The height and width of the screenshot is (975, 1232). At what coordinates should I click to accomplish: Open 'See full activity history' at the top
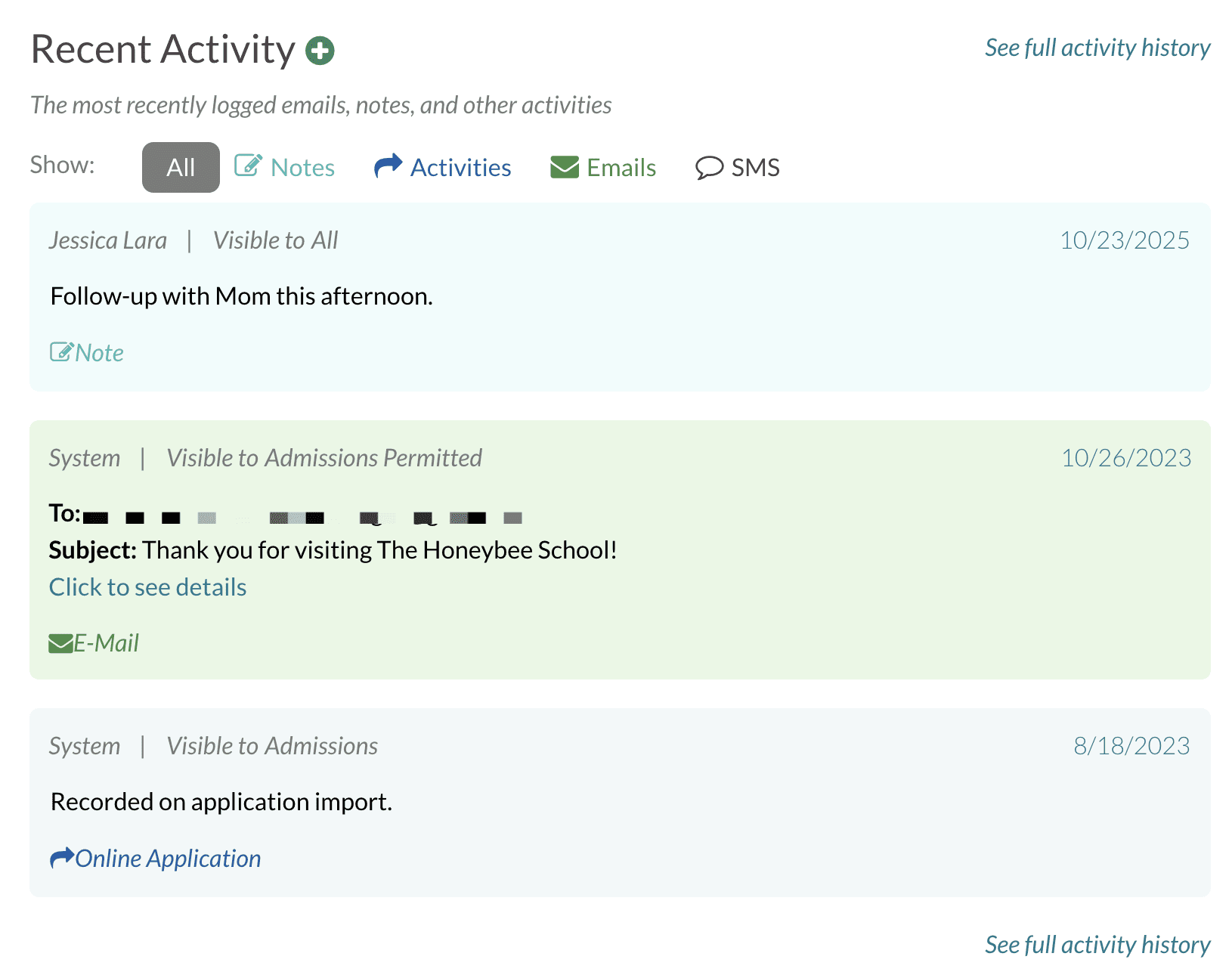tap(1097, 48)
